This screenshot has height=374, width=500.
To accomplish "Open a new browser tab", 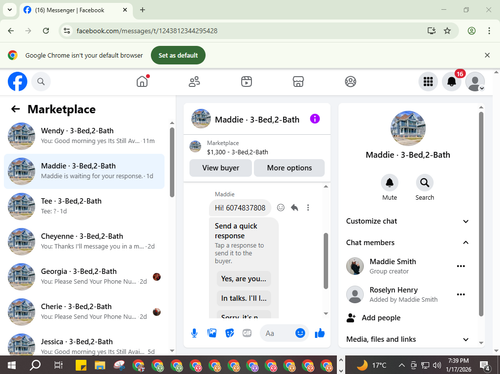I will pos(142,10).
